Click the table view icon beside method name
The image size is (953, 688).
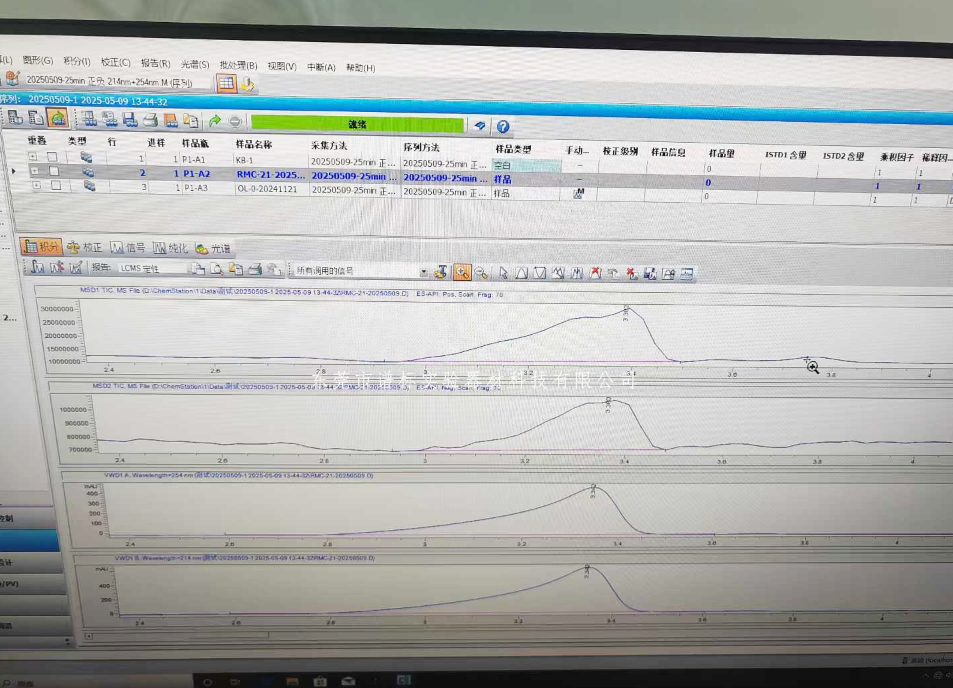(226, 84)
